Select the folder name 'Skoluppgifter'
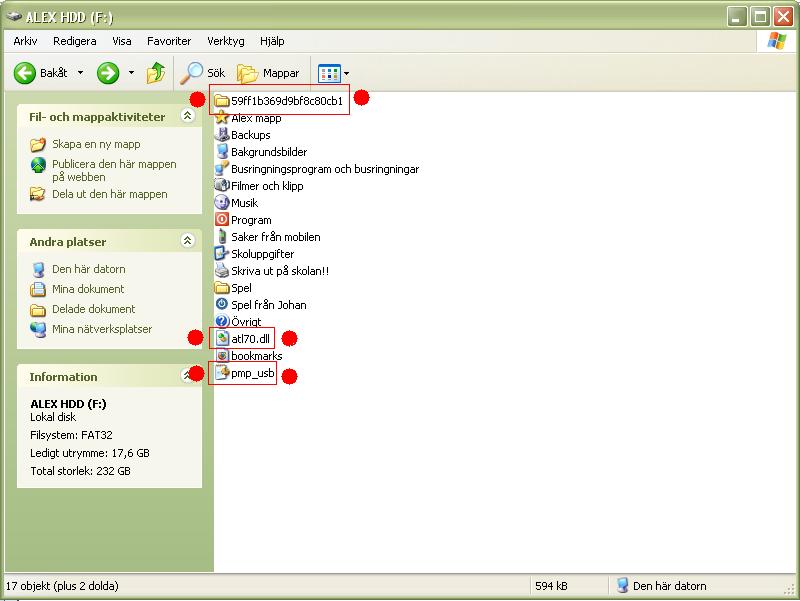Screen dimensions: 800x601 [x=263, y=254]
